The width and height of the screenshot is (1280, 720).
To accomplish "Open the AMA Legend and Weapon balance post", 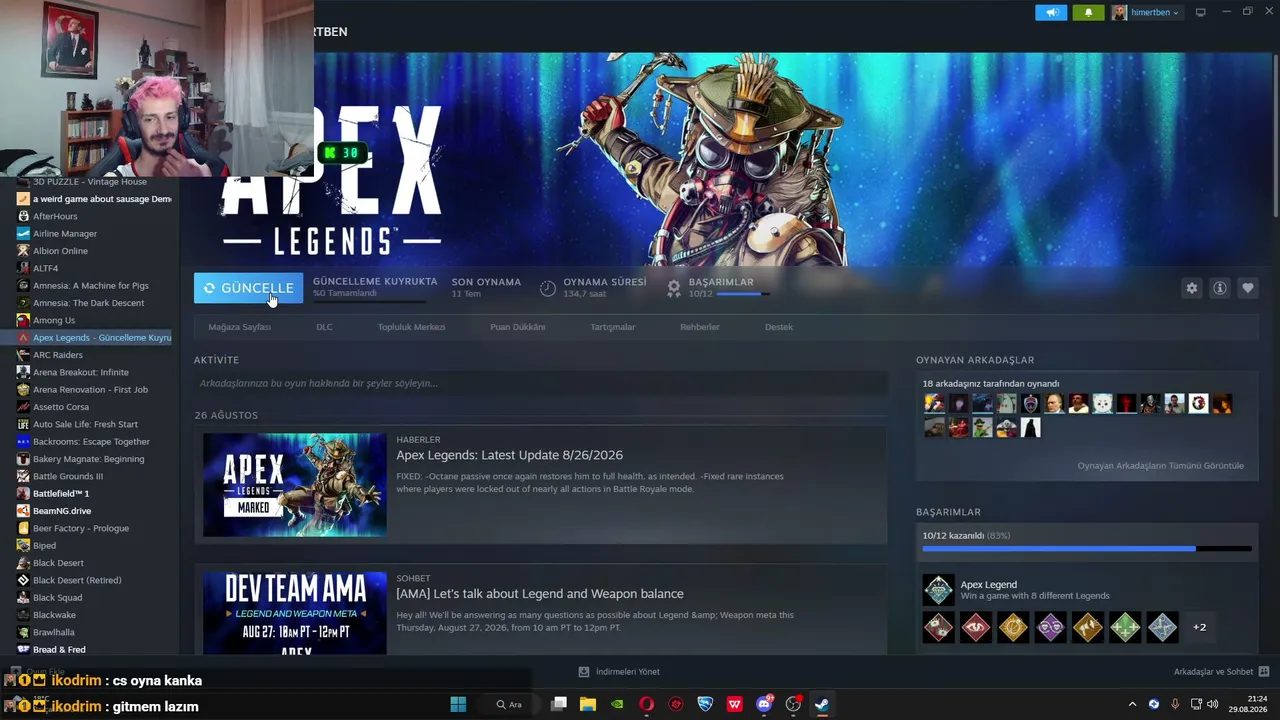I will pyautogui.click(x=540, y=594).
